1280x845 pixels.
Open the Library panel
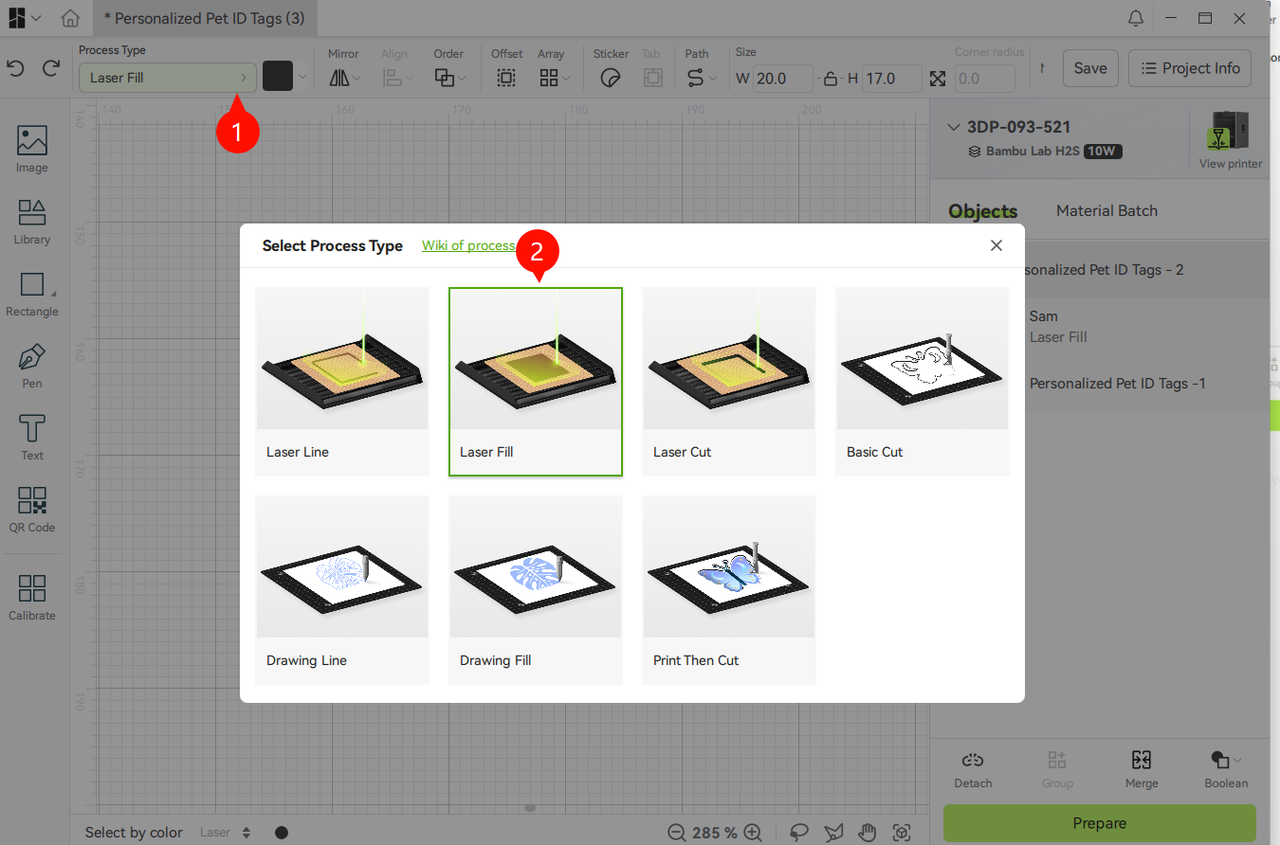32,221
